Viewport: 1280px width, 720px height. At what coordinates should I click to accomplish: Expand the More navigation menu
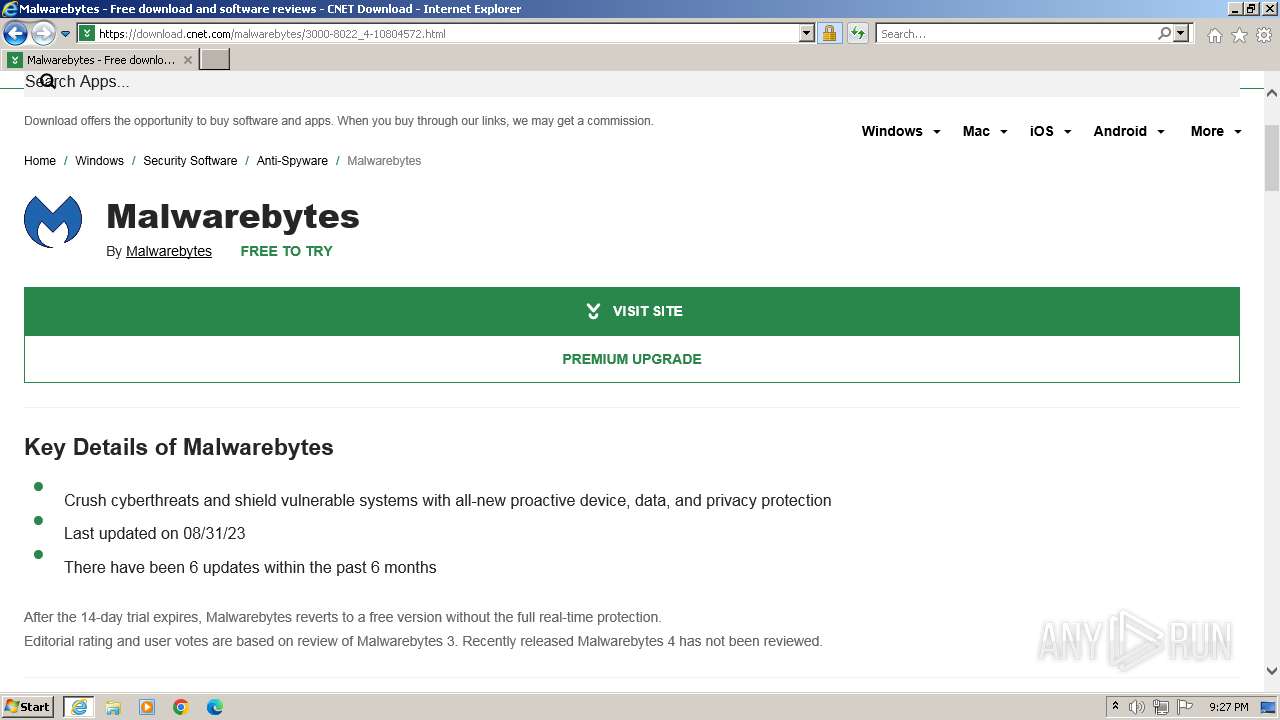pos(1216,131)
